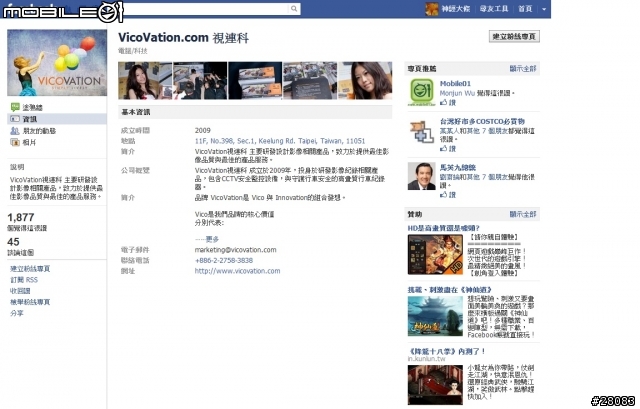Open the HD是高畫質還是噱頭 ad title
The width and height of the screenshot is (640, 409).
point(443,228)
